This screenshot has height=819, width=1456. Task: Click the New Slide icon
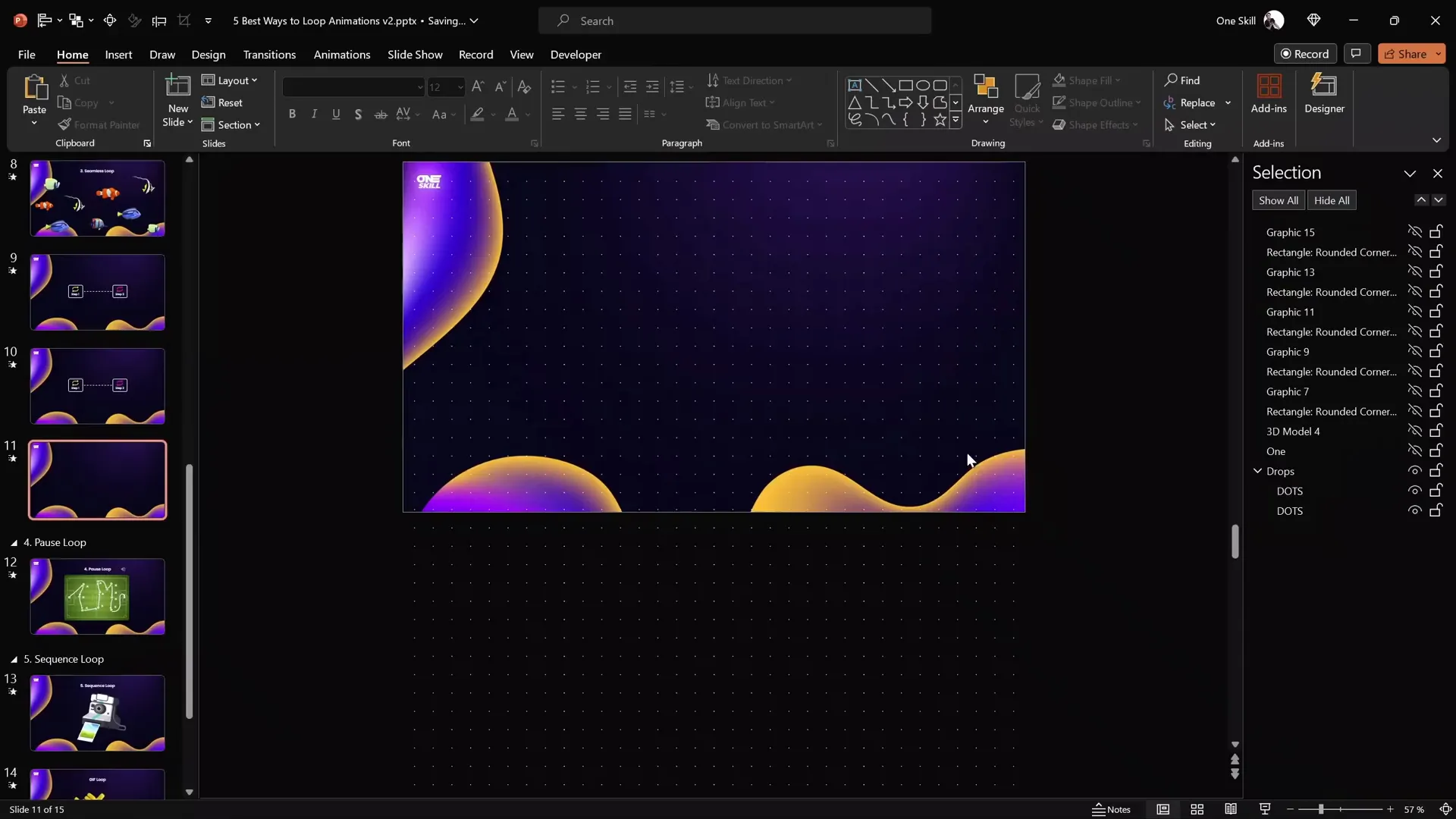[x=178, y=87]
